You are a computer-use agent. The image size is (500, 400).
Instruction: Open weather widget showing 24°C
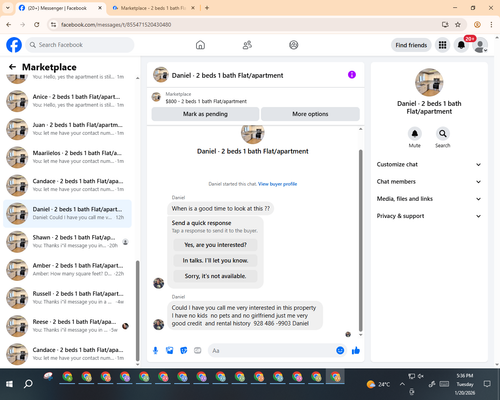378,384
